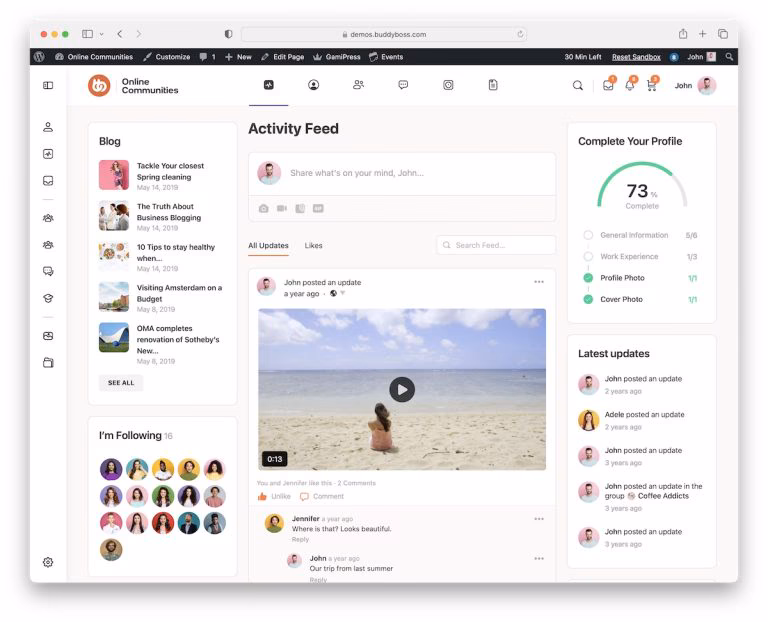Switch to the Likes tab
This screenshot has height=622, width=768.
coord(314,246)
